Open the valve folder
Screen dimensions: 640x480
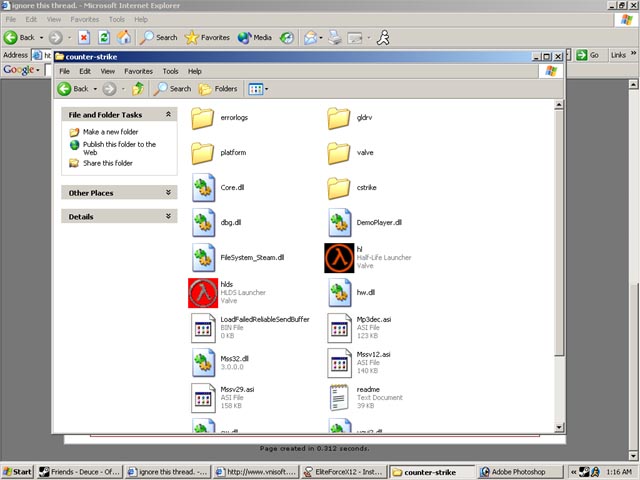(339, 153)
